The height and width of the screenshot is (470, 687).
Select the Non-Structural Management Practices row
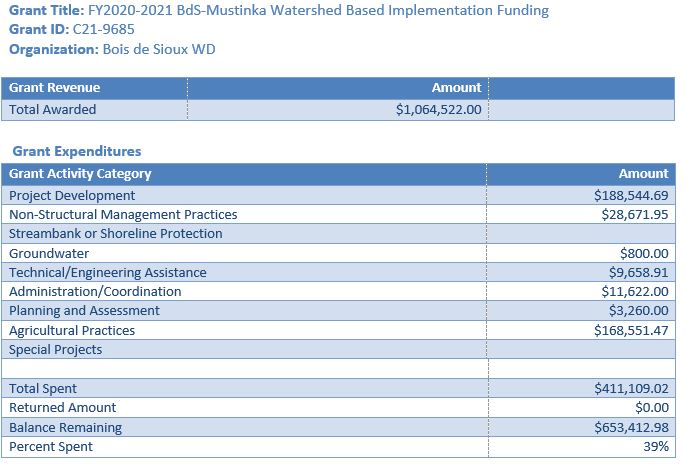123,214
